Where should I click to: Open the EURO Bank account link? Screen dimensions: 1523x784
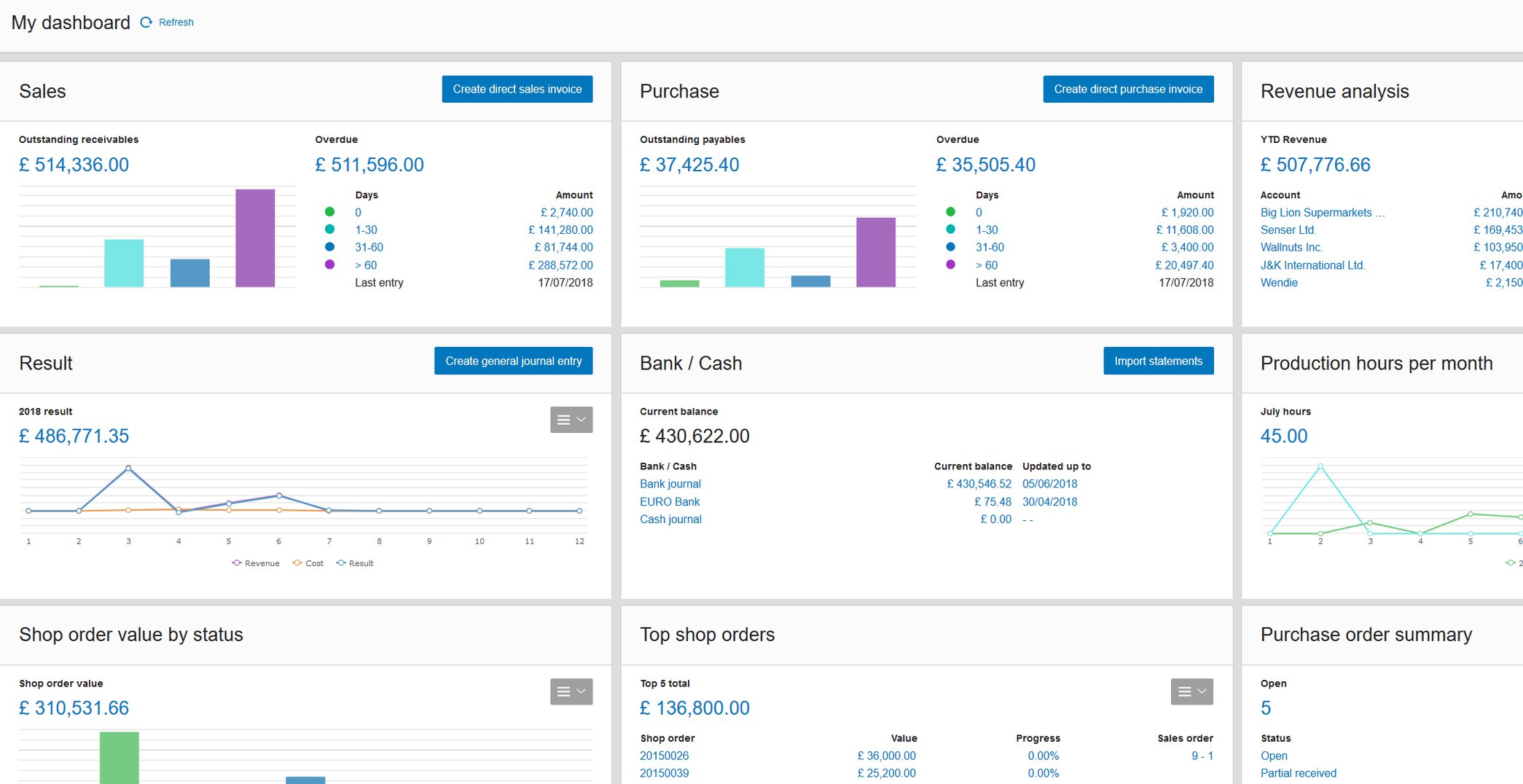[x=669, y=502]
